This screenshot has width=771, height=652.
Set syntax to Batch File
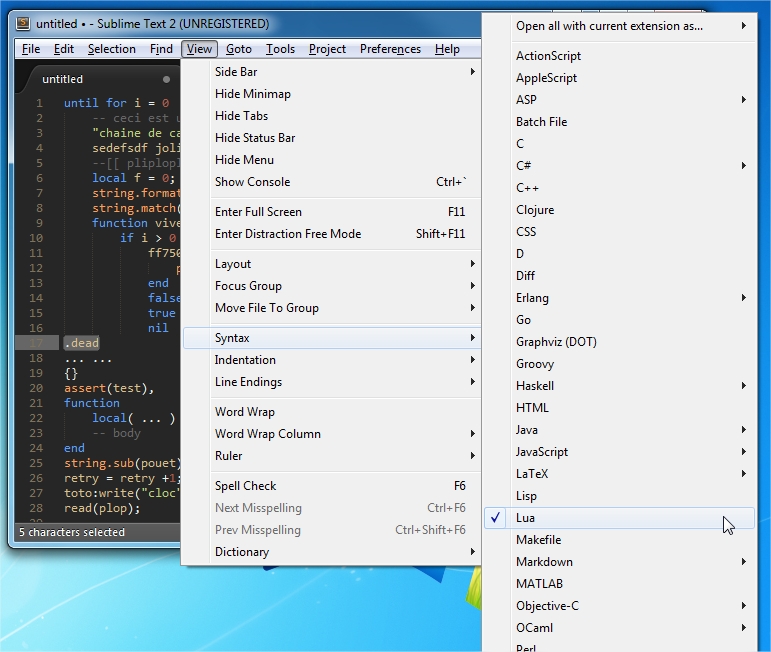pos(619,122)
